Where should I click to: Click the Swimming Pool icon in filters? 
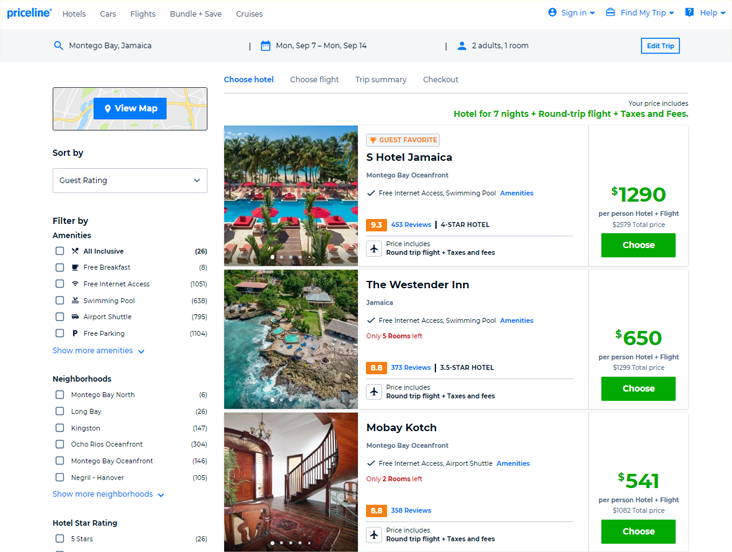point(75,300)
